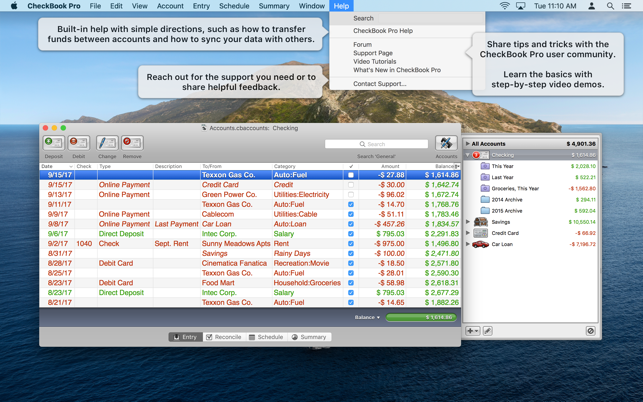
Task: Uncheck cleared box for Sunny Meadows Apts row
Action: point(351,244)
